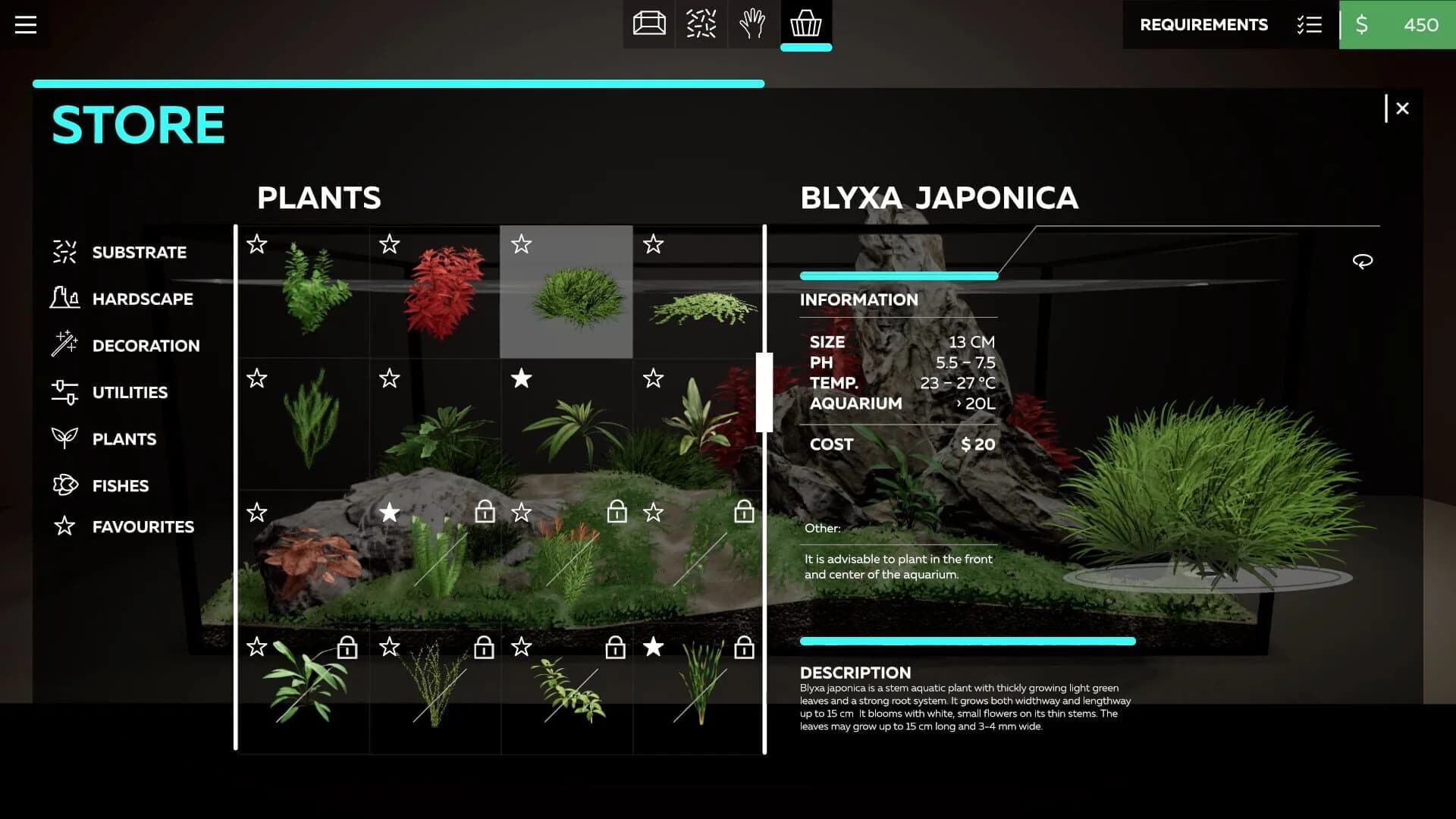Switch to the Substrate category

[139, 252]
